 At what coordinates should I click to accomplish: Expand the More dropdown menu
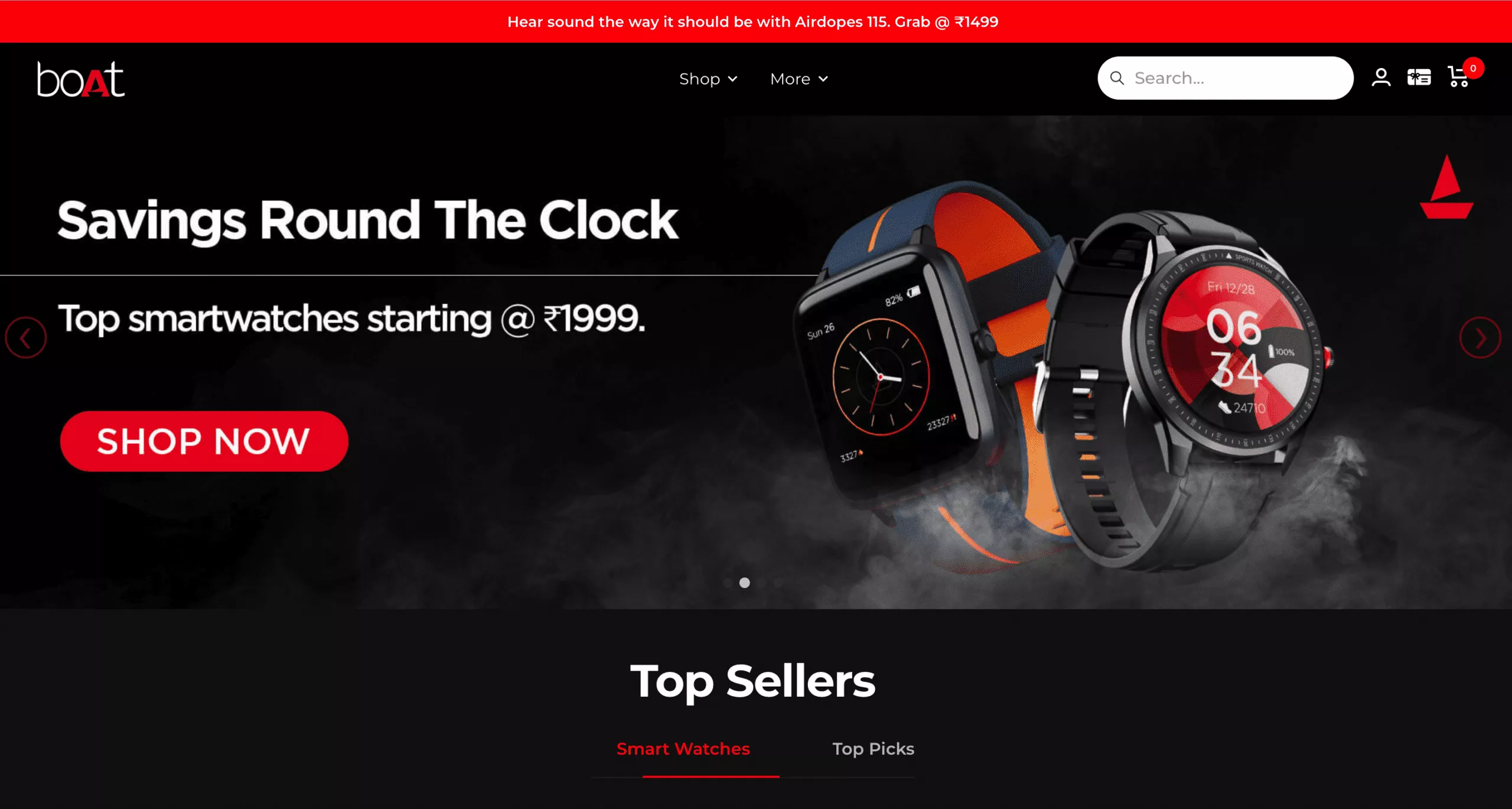(799, 79)
